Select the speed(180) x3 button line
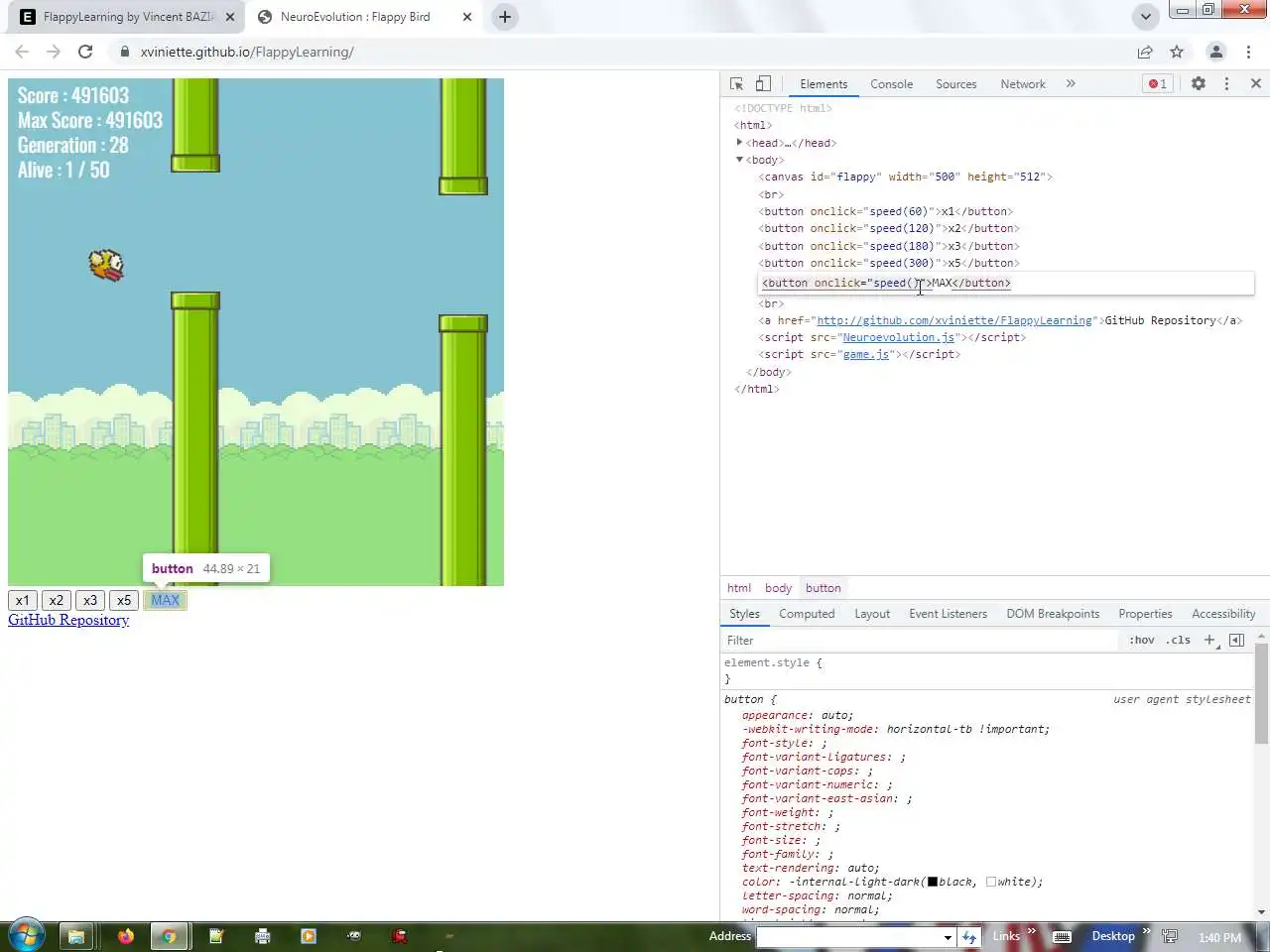 pyautogui.click(x=889, y=246)
